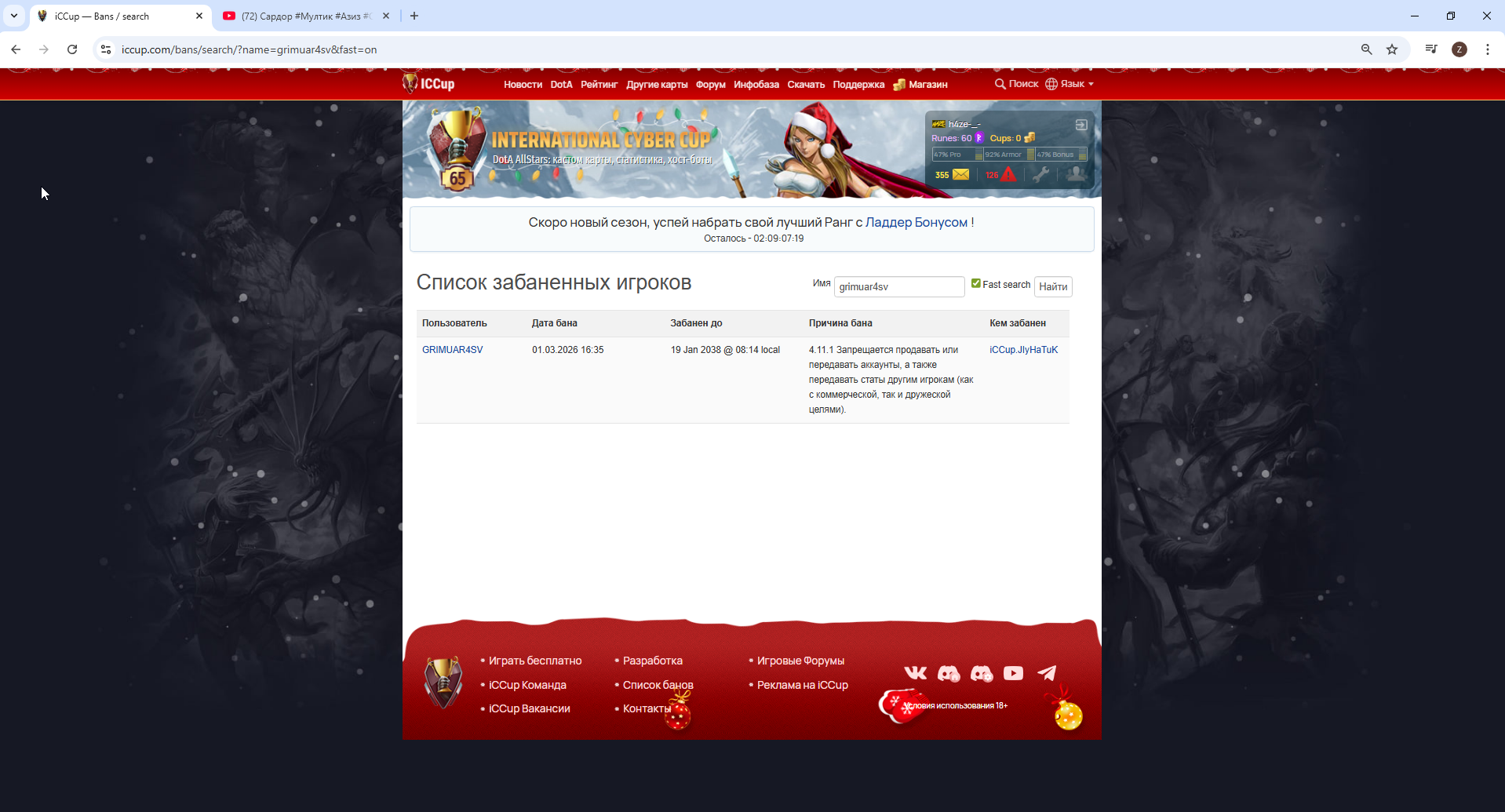Focus the Имя name search field

point(899,286)
